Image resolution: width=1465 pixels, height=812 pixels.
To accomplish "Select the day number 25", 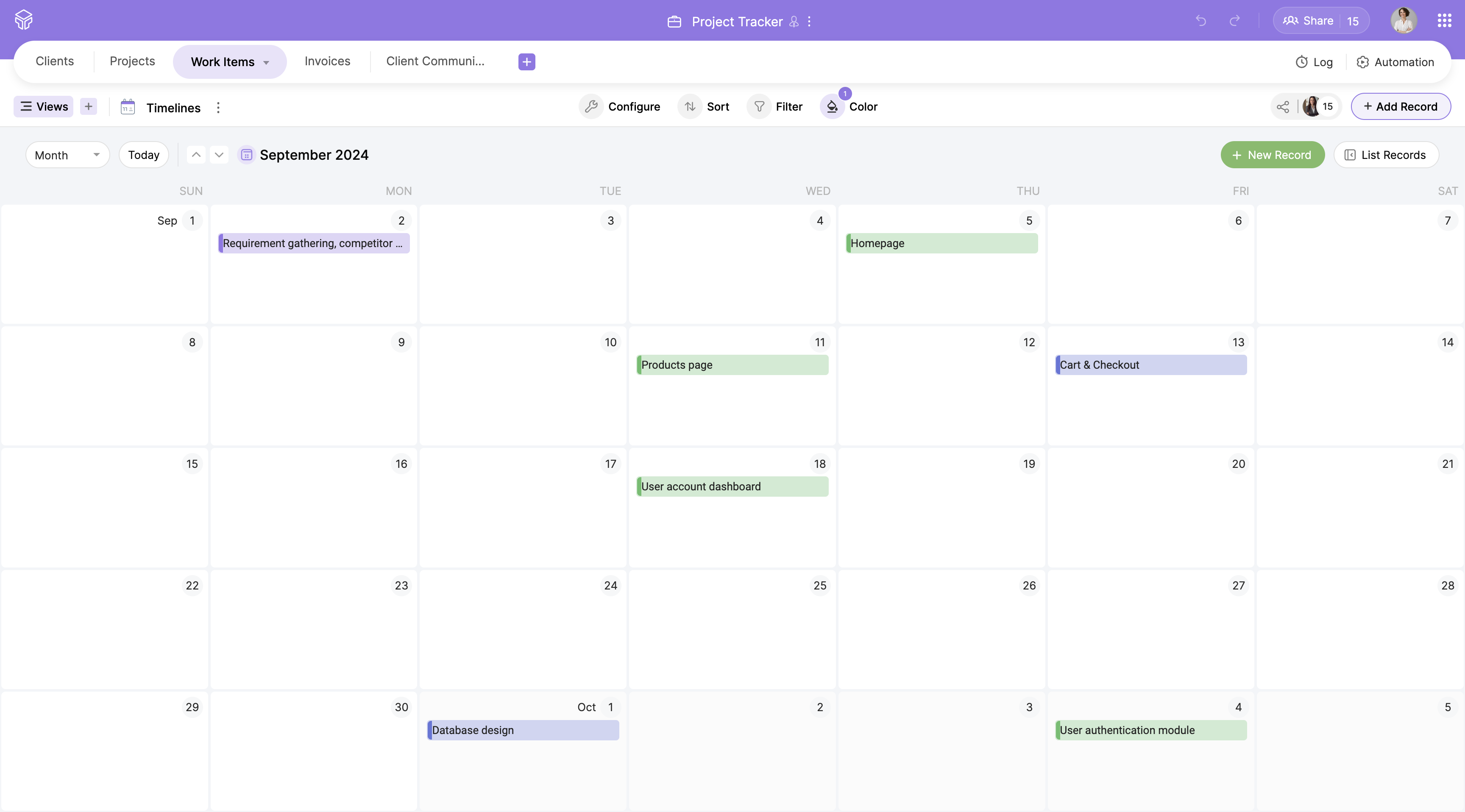I will pyautogui.click(x=819, y=585).
